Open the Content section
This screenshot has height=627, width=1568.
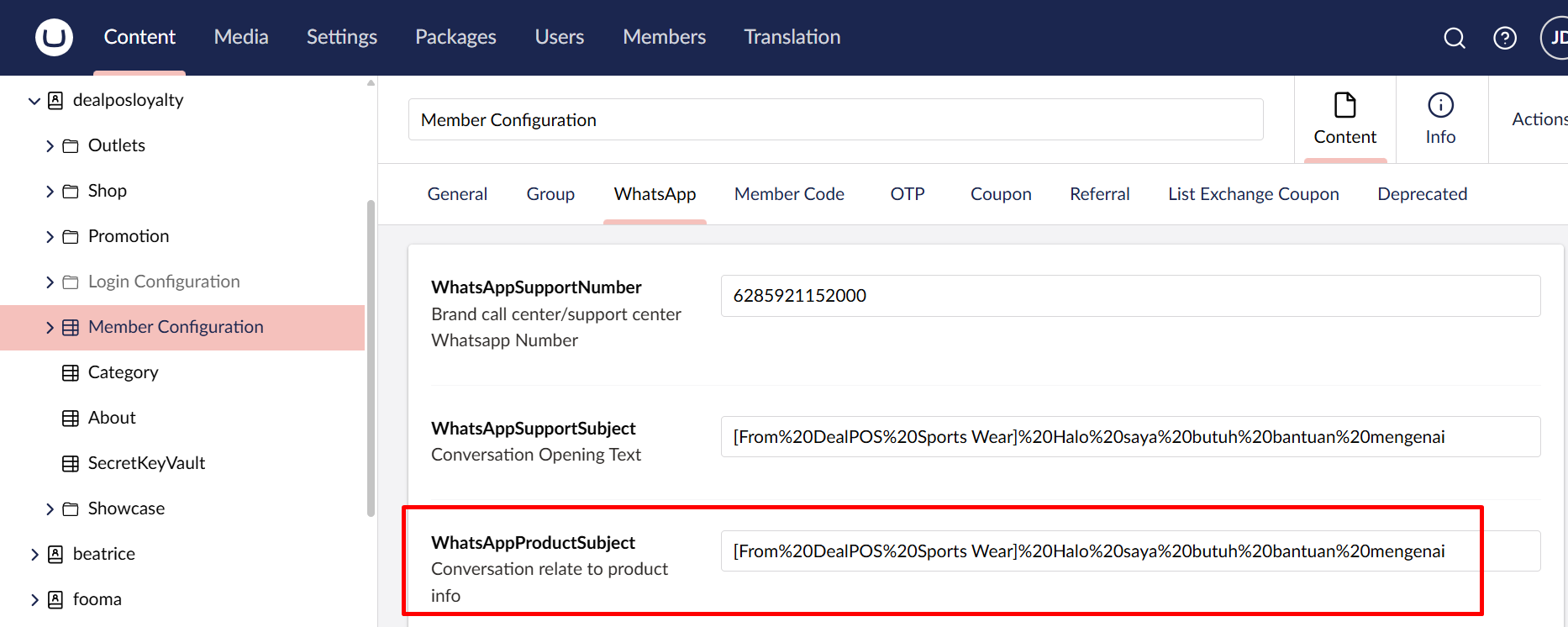point(139,37)
